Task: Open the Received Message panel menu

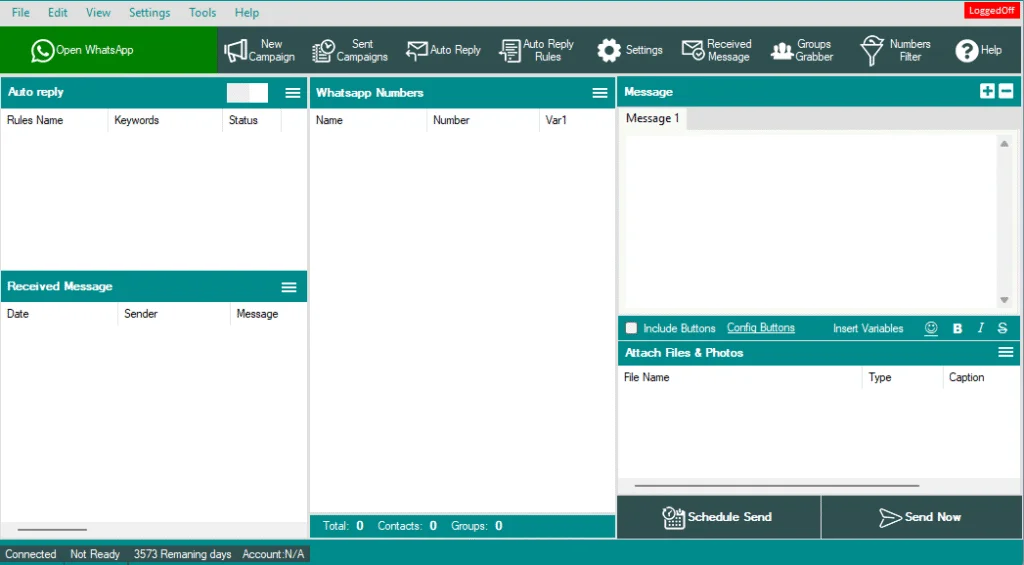Action: coord(289,287)
